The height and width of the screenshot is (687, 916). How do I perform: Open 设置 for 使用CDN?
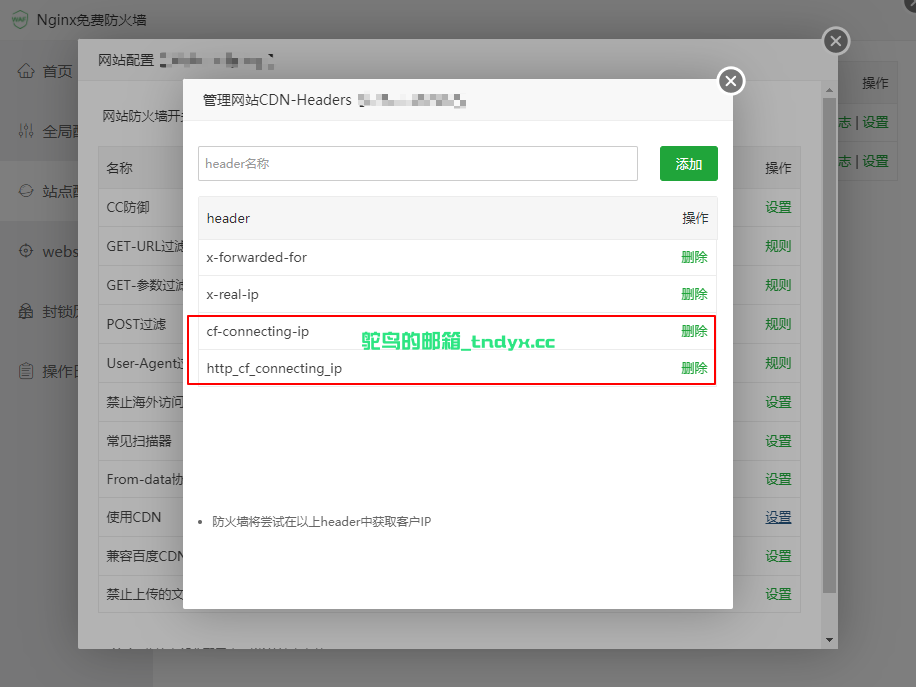tap(778, 517)
